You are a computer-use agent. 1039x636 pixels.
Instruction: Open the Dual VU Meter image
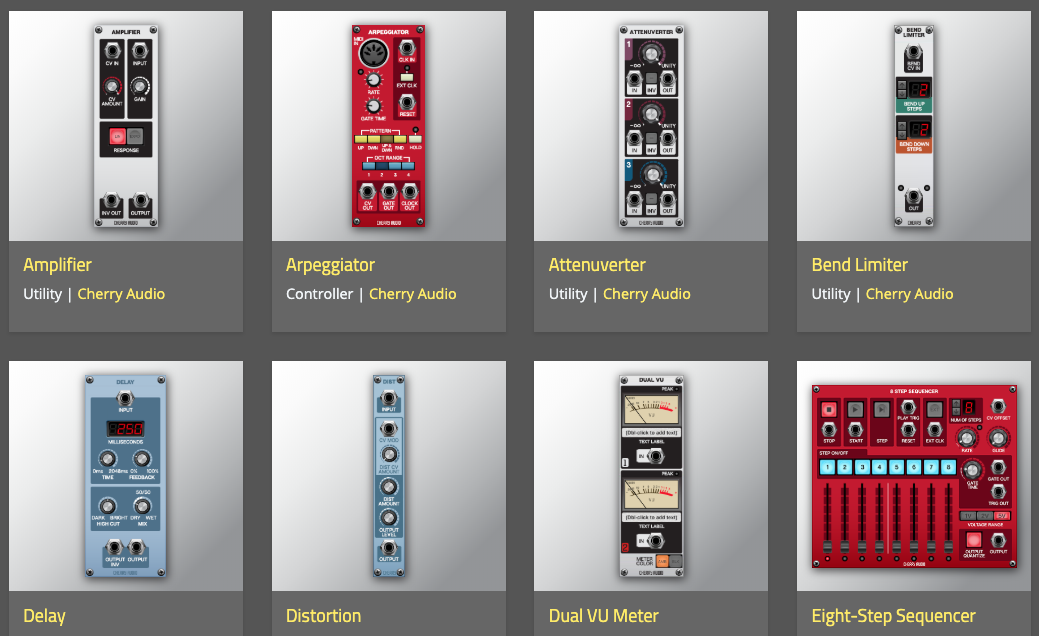651,476
